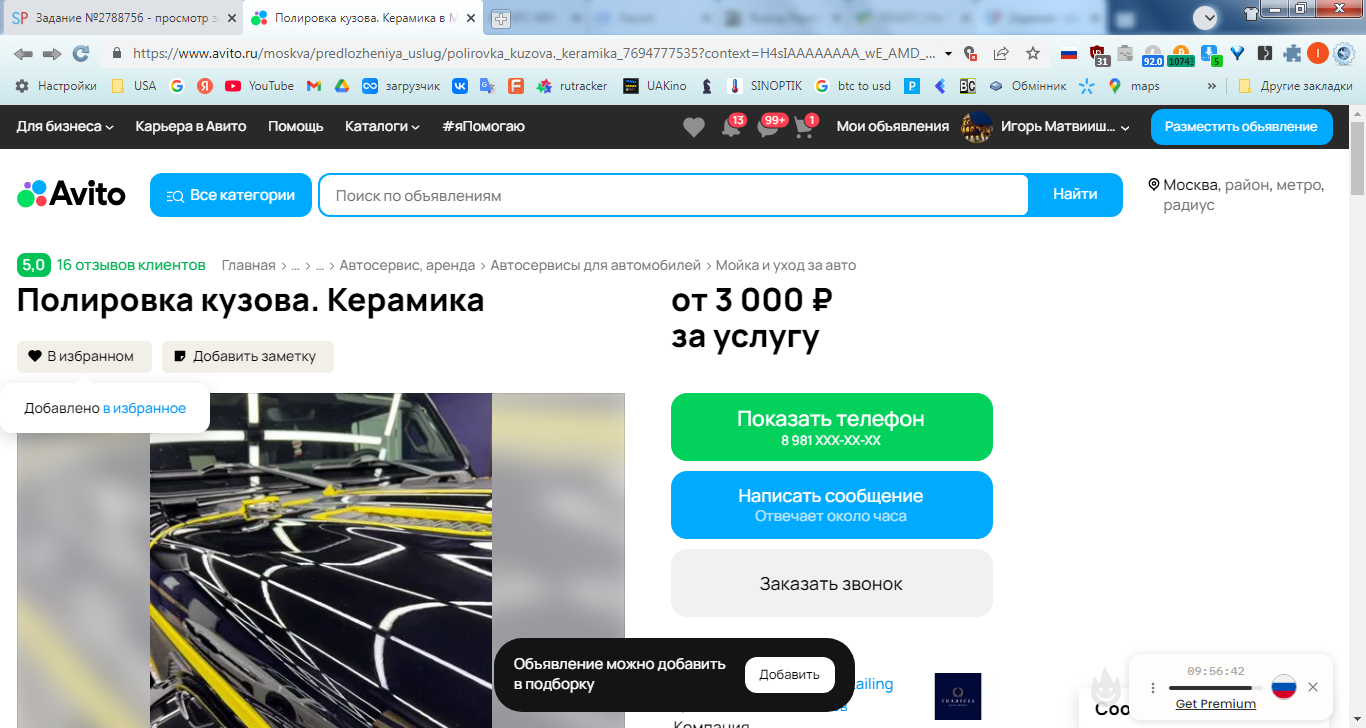The height and width of the screenshot is (728, 1366).
Task: Open Мои объявления in header
Action: point(892,126)
